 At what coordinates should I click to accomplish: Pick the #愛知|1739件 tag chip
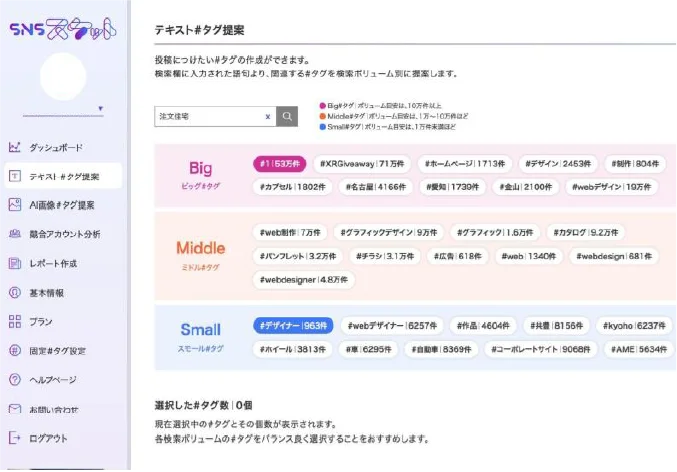tap(452, 187)
